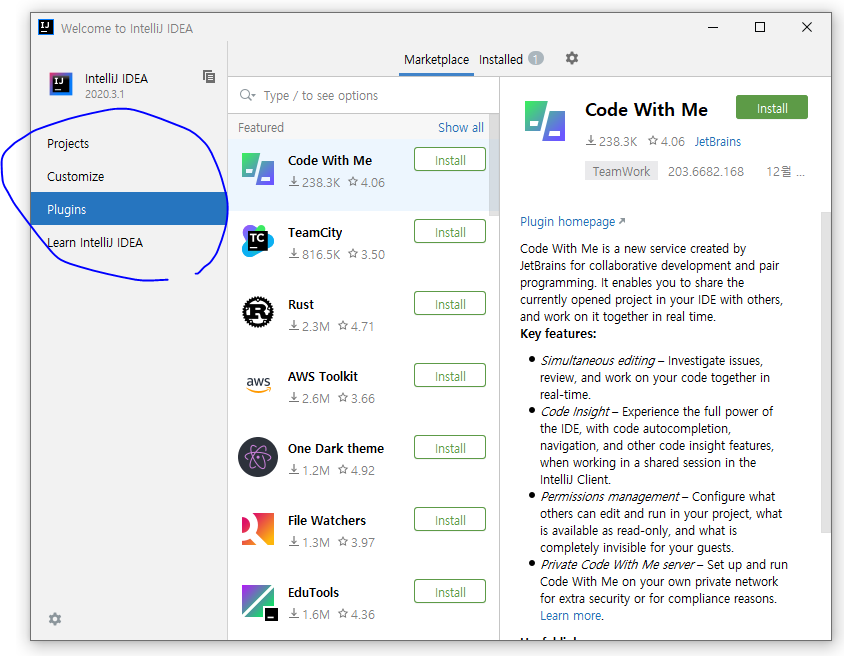Open the plugin settings gear next to Installed
Screen dimensions: 844x656
point(572,58)
